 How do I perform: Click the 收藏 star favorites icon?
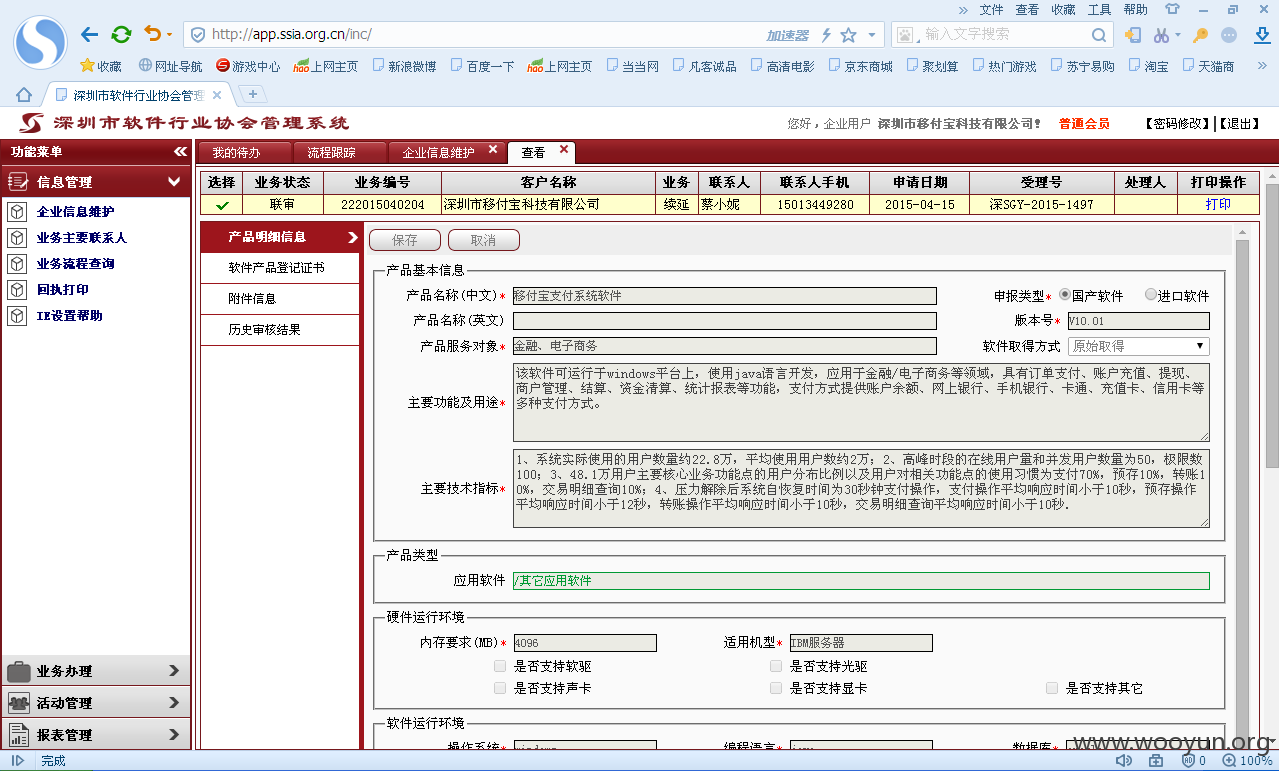tap(87, 66)
